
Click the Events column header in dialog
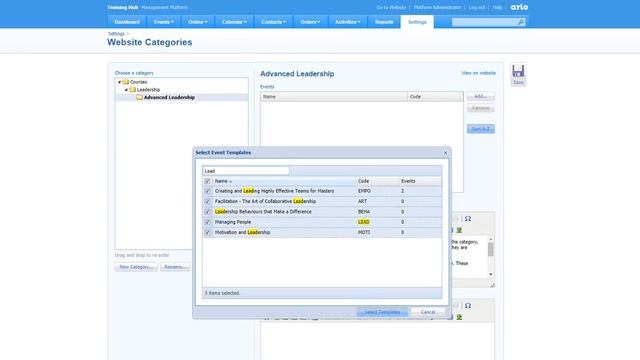pos(420,181)
